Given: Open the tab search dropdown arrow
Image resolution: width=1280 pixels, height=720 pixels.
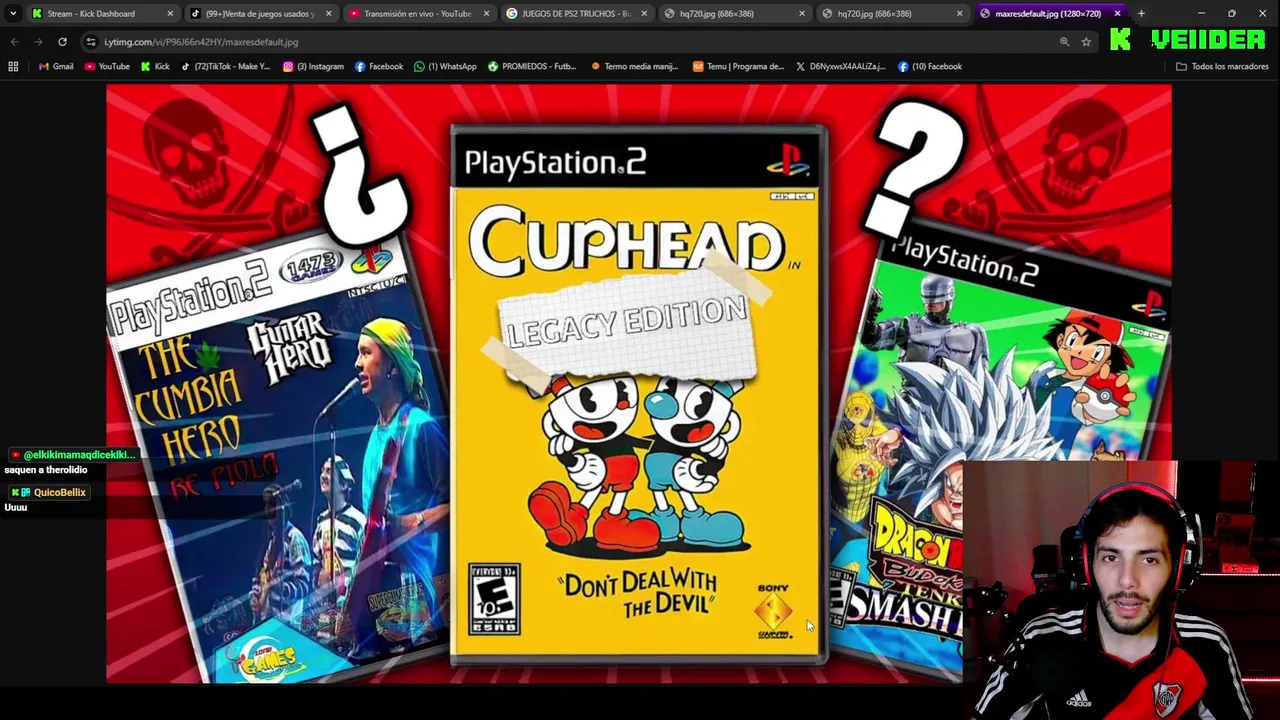Looking at the screenshot, I should pos(13,13).
